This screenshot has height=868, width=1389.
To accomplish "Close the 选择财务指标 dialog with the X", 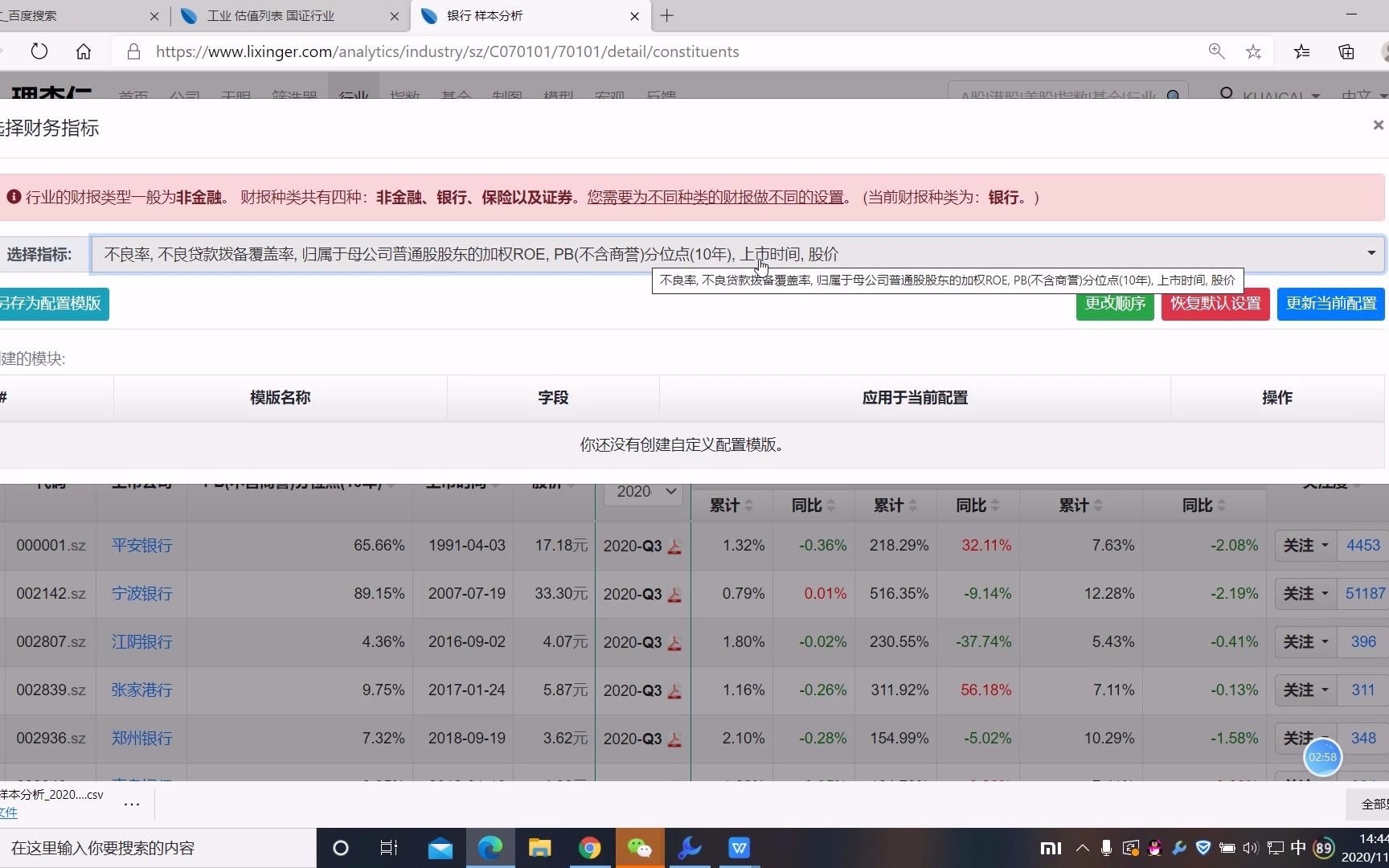I will pos(1378,125).
